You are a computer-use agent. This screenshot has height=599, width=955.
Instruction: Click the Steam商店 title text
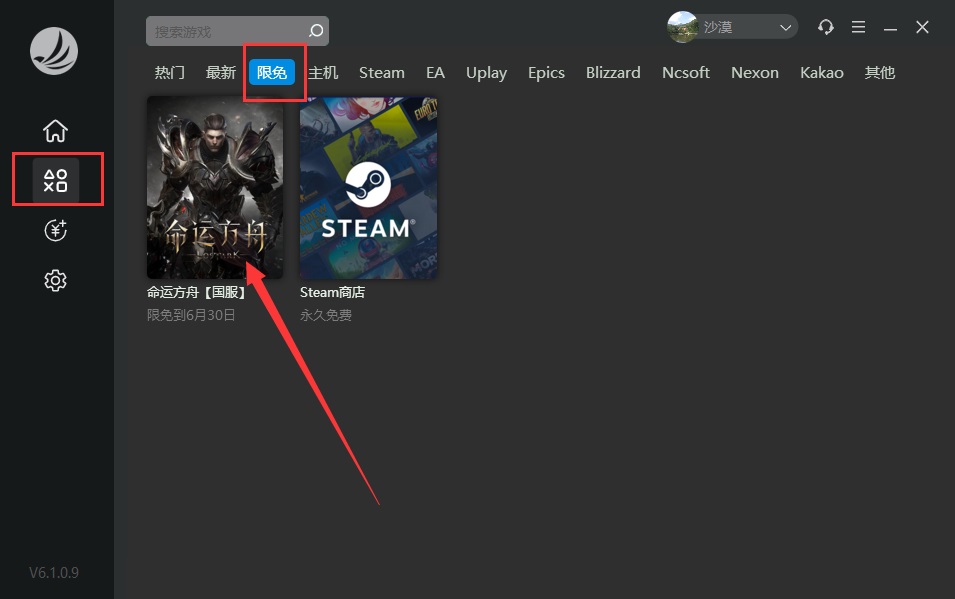point(333,292)
